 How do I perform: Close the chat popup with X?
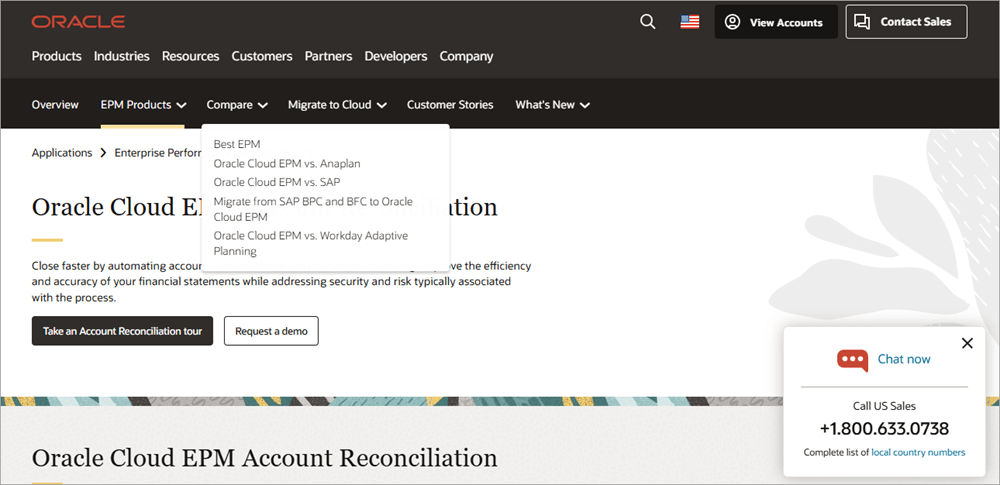click(967, 343)
